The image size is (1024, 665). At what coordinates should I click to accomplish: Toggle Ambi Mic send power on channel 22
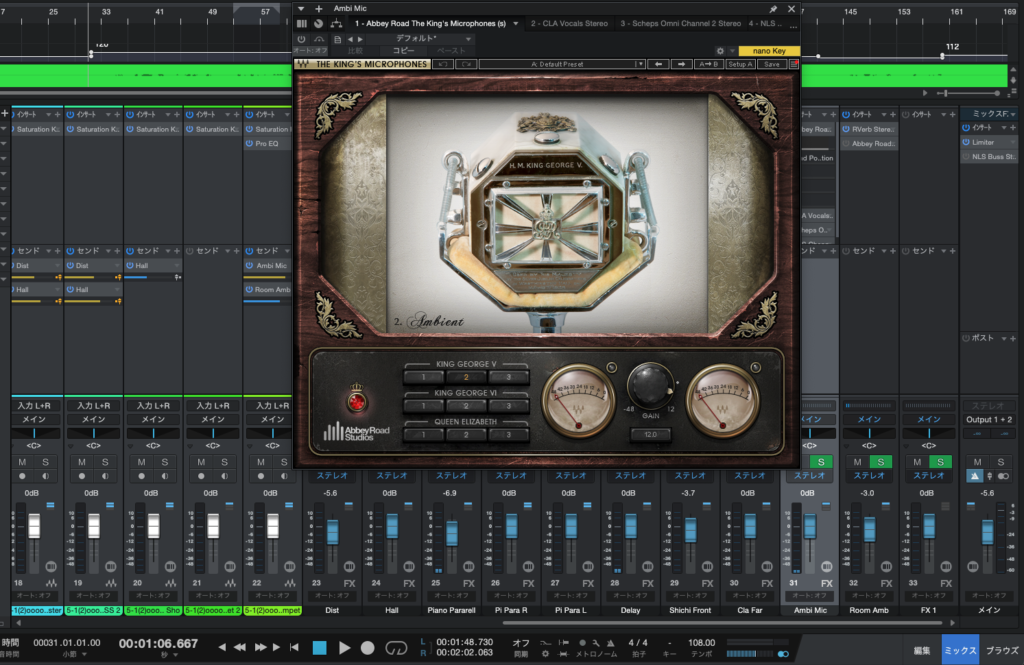point(249,266)
